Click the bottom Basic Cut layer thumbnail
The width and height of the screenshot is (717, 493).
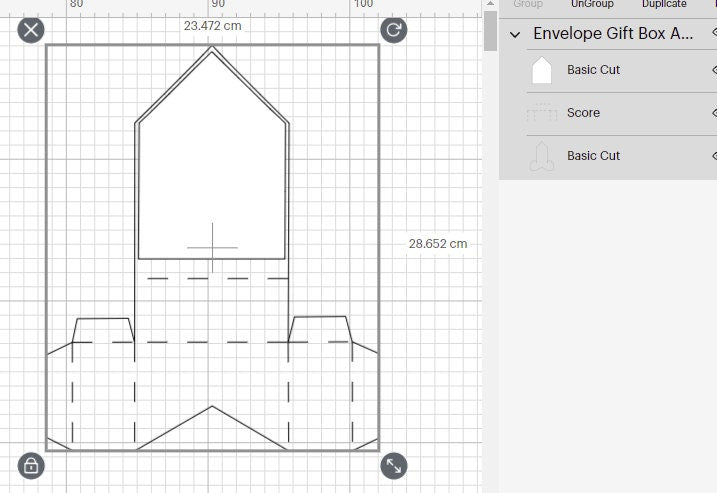click(542, 156)
